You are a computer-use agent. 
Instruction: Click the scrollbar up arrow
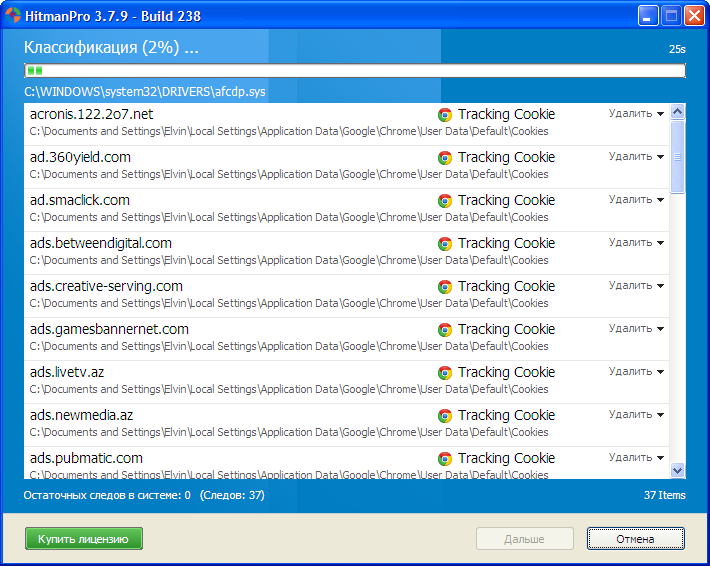pyautogui.click(x=677, y=111)
